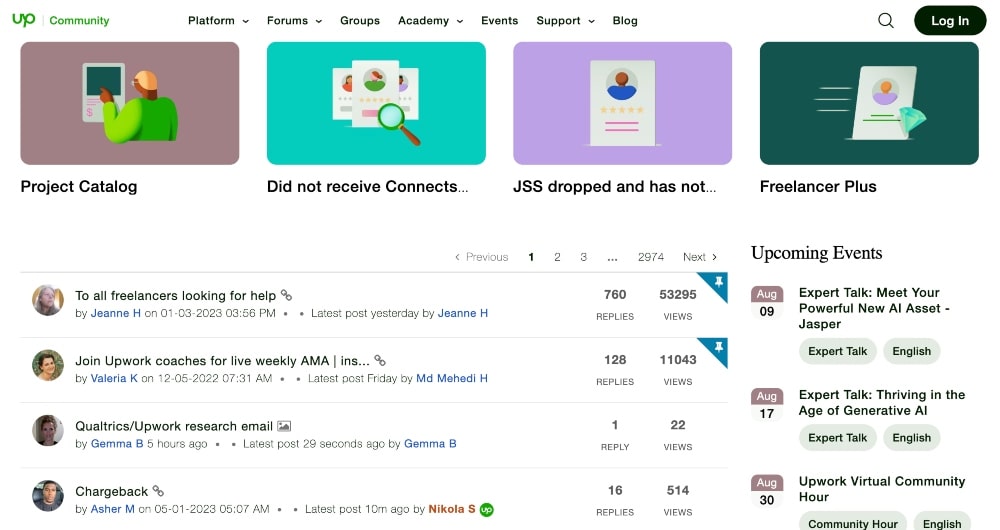Open 'To all freelancers looking for help' thread
1000x530 pixels.
coord(175,295)
